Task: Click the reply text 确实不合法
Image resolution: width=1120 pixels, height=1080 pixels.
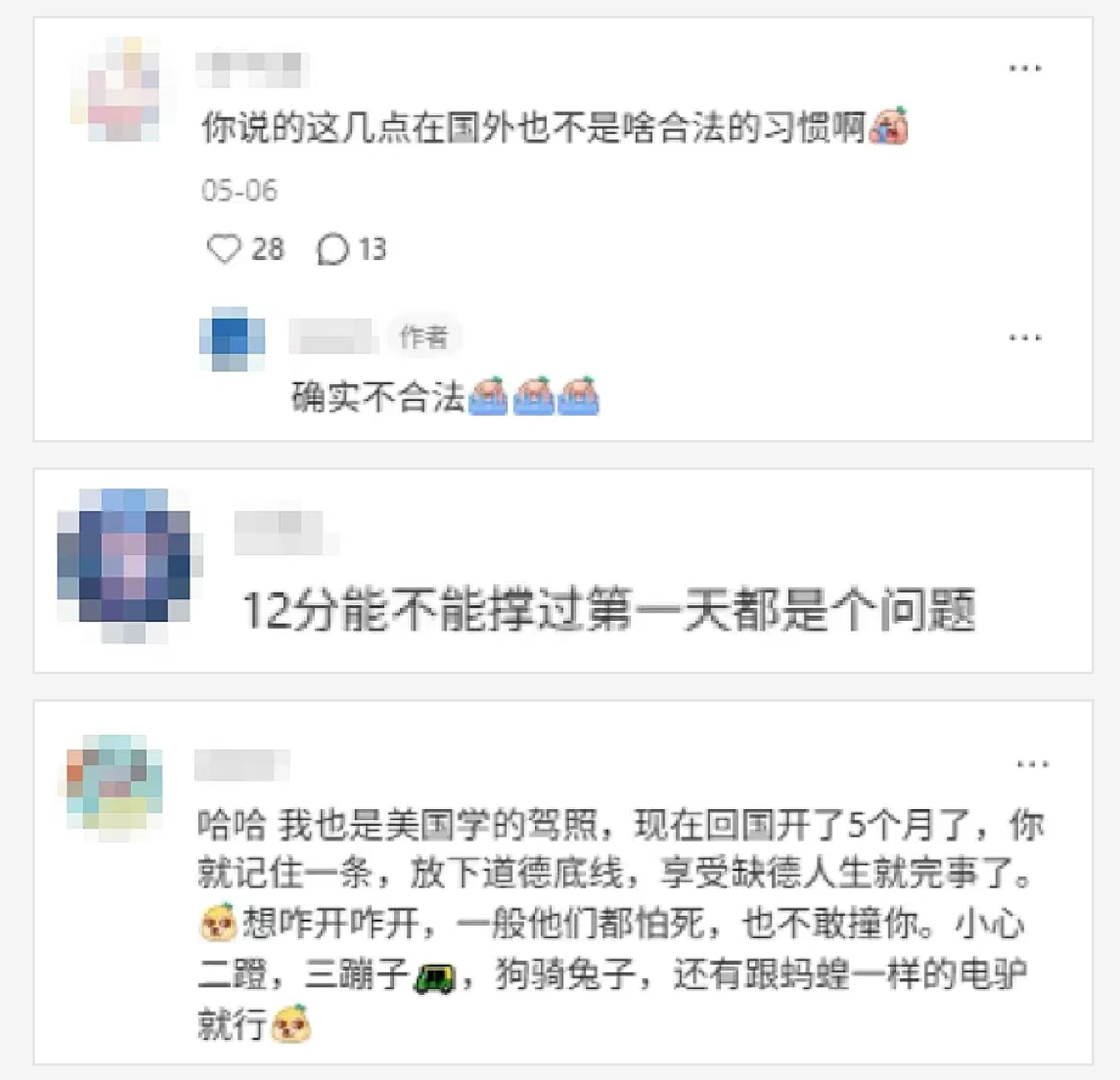Action: [x=377, y=397]
